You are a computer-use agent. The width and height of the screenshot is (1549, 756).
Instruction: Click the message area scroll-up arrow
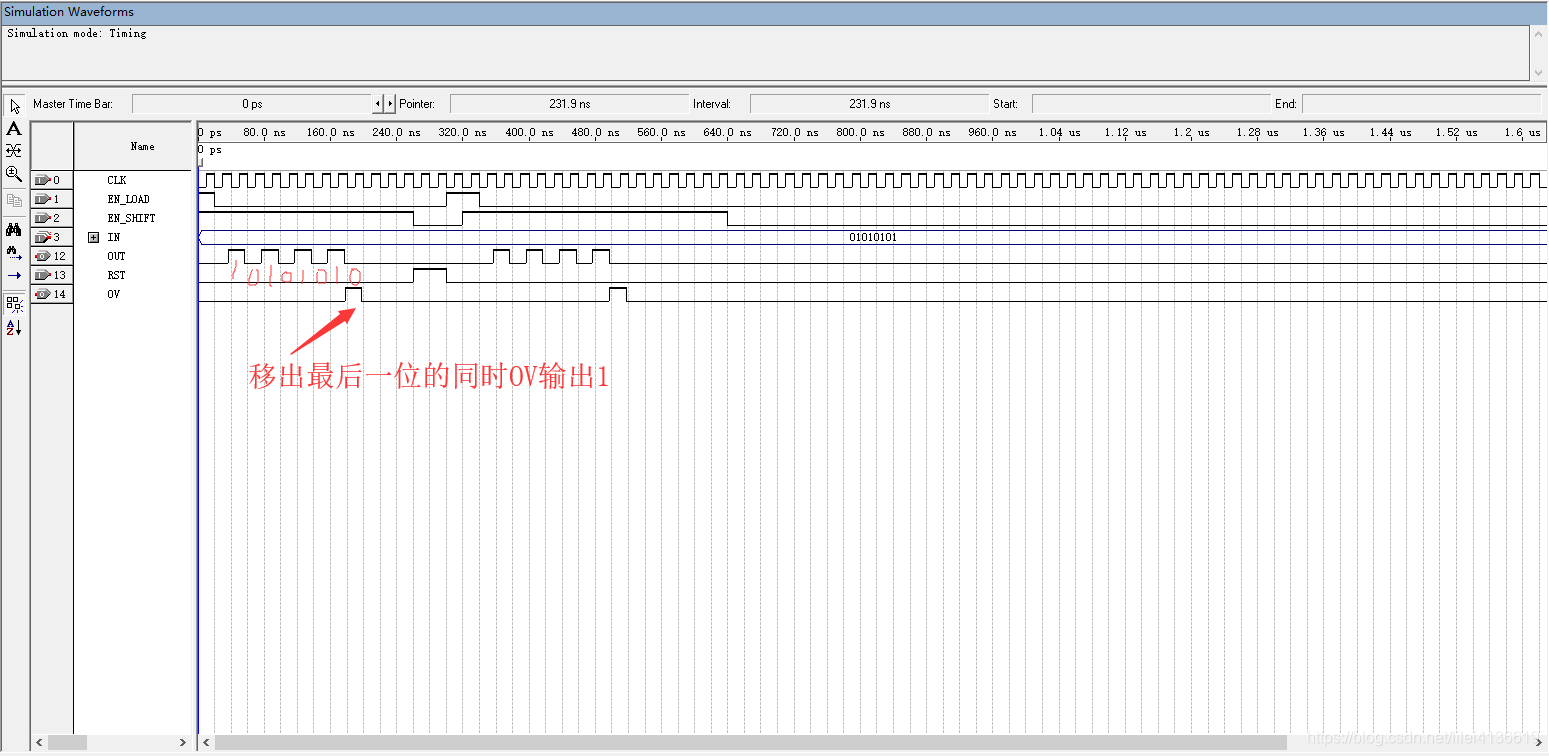click(1539, 33)
